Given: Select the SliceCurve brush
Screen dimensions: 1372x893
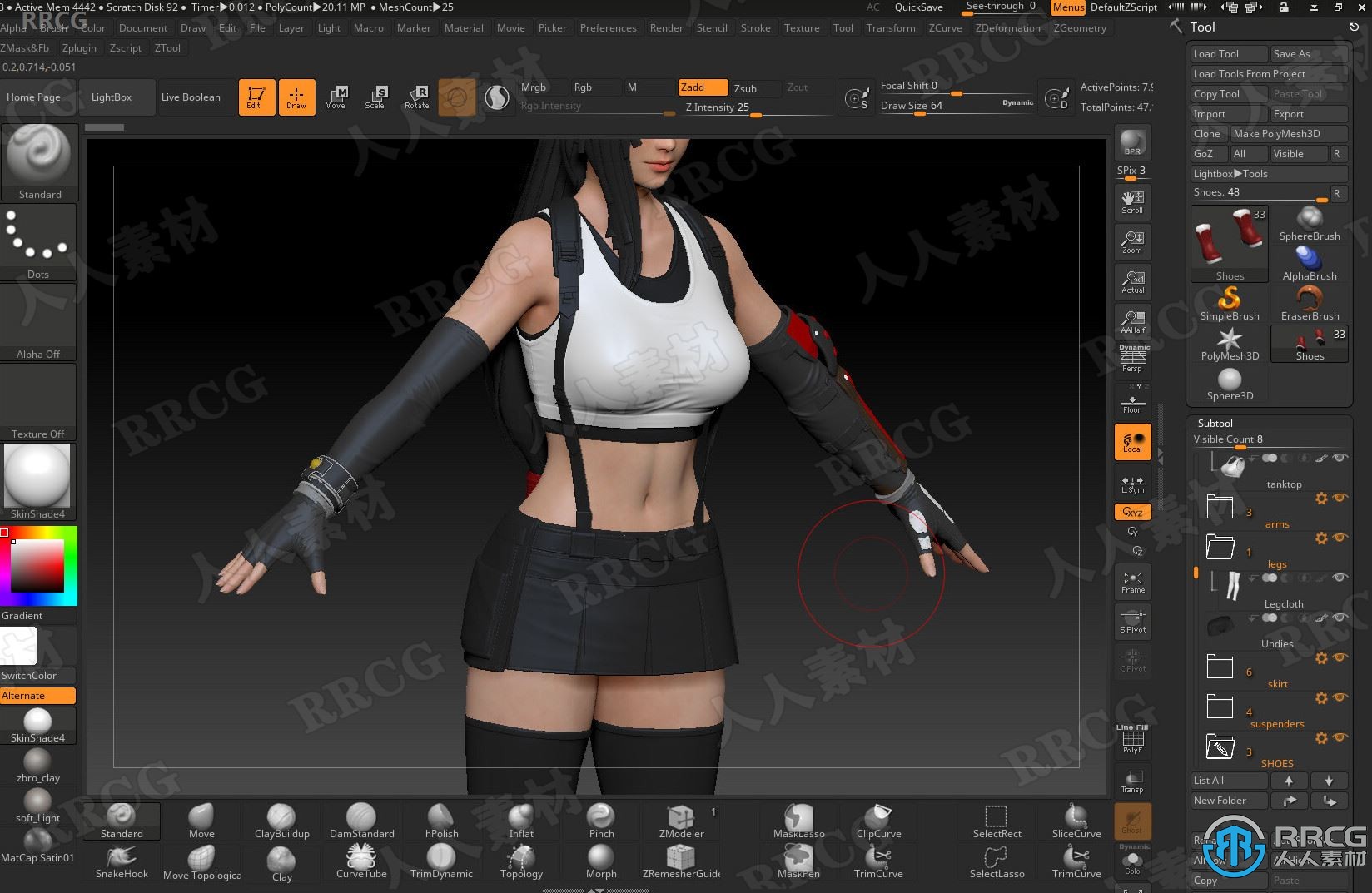Looking at the screenshot, I should [1076, 821].
